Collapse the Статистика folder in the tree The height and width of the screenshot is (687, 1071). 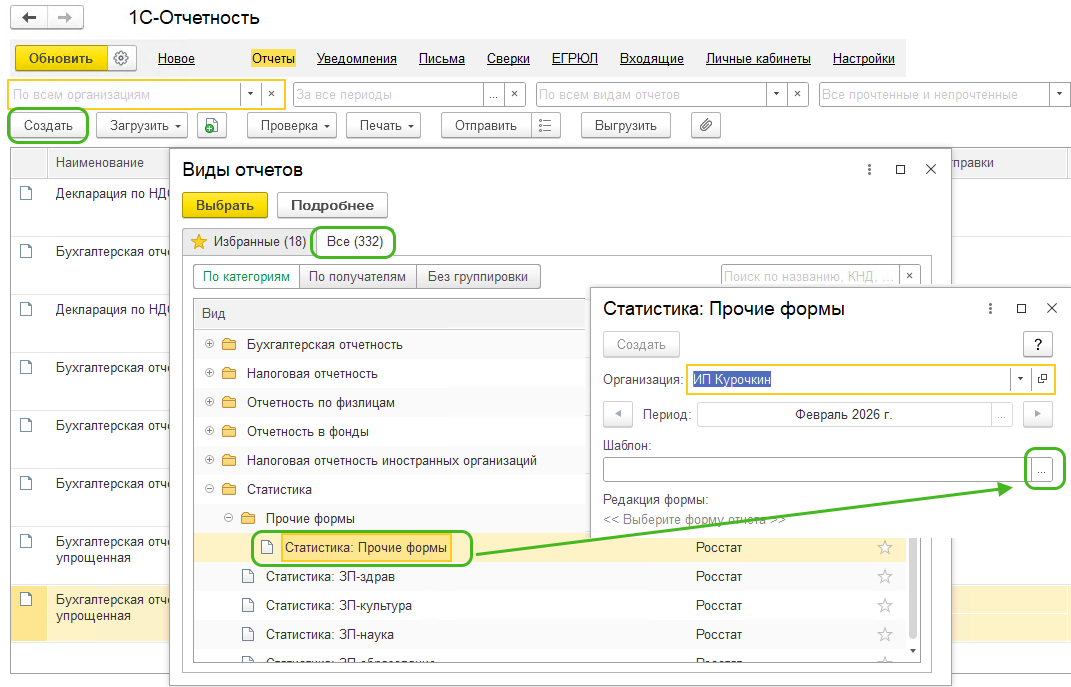pos(209,489)
